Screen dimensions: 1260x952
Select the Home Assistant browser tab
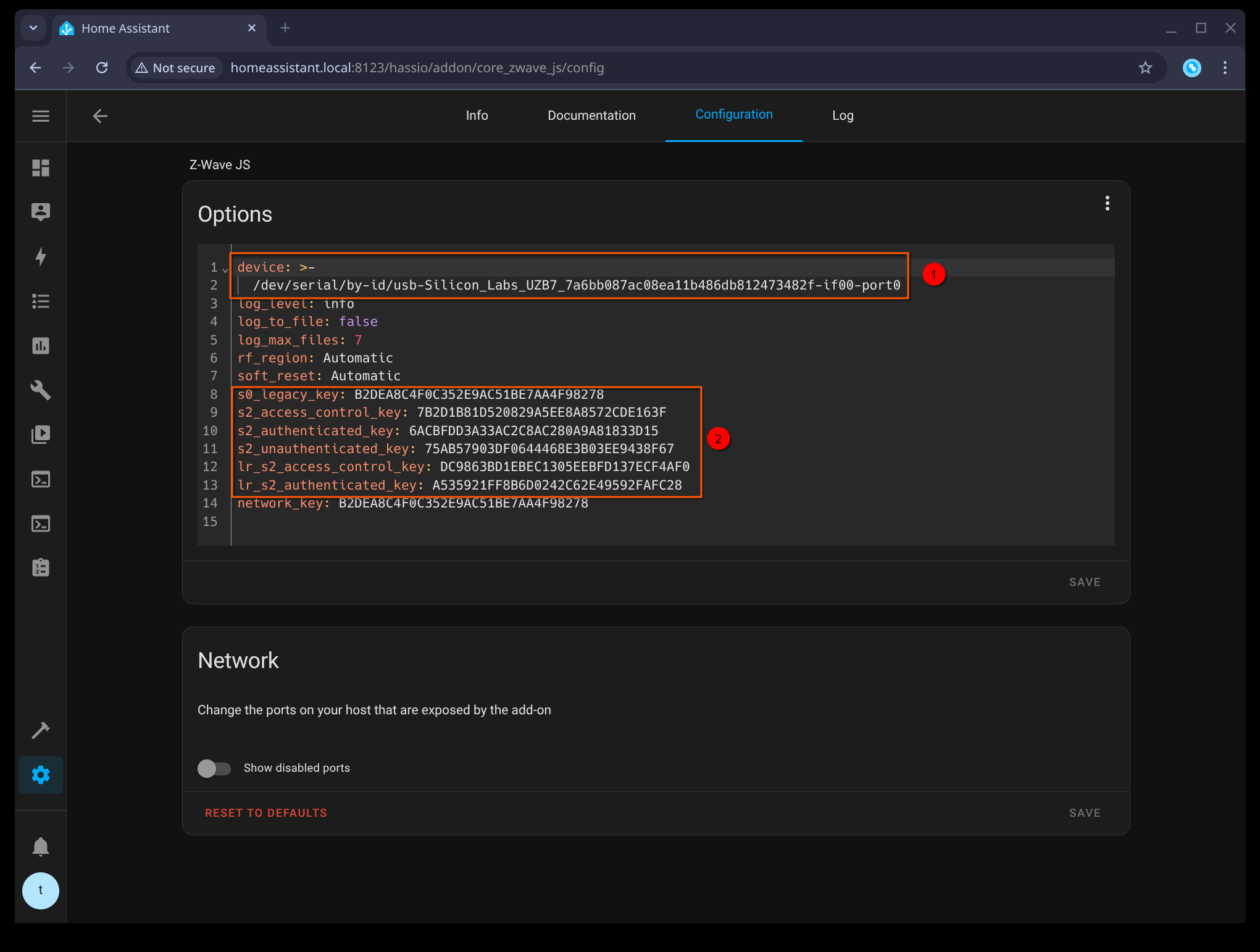point(159,28)
